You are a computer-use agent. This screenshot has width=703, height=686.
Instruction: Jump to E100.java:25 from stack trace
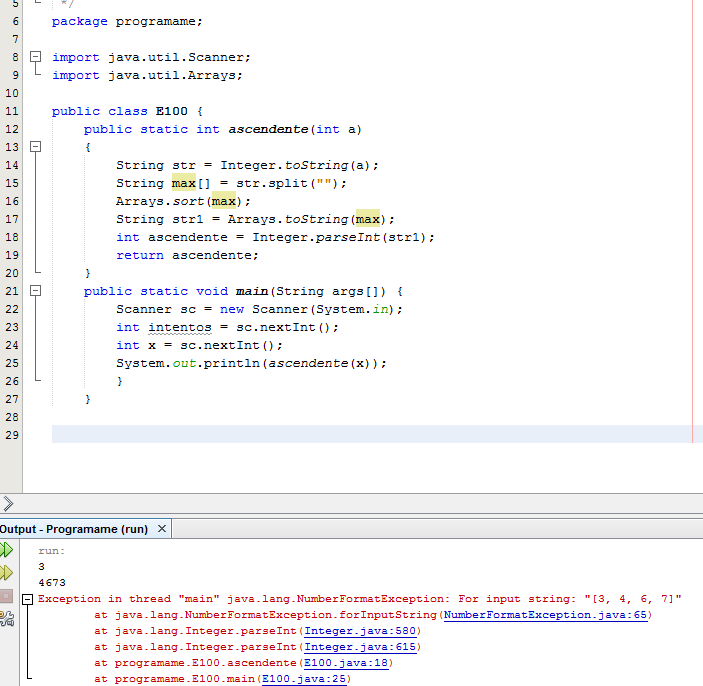click(306, 679)
